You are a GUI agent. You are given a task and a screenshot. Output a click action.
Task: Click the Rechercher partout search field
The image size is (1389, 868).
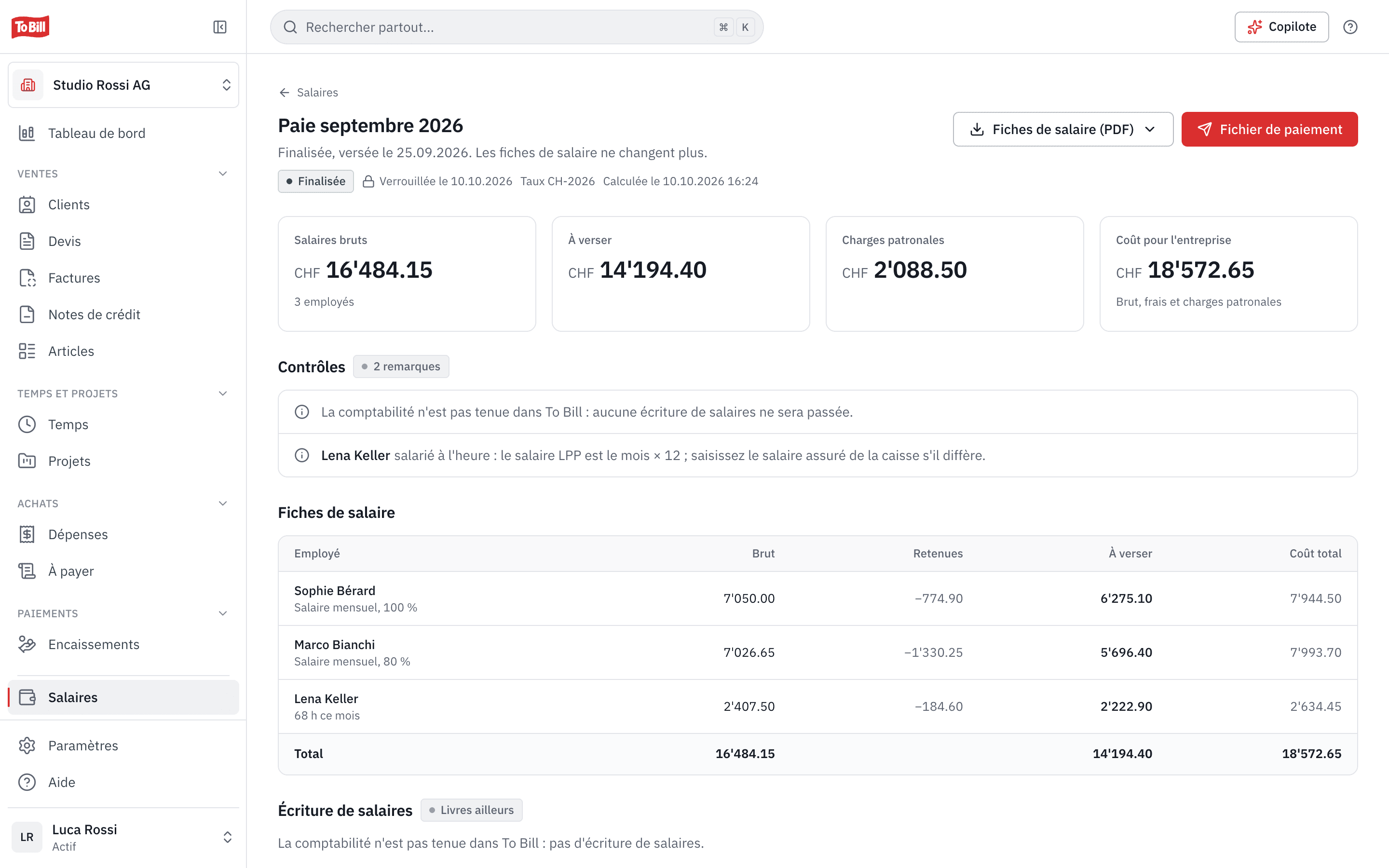pos(517,27)
